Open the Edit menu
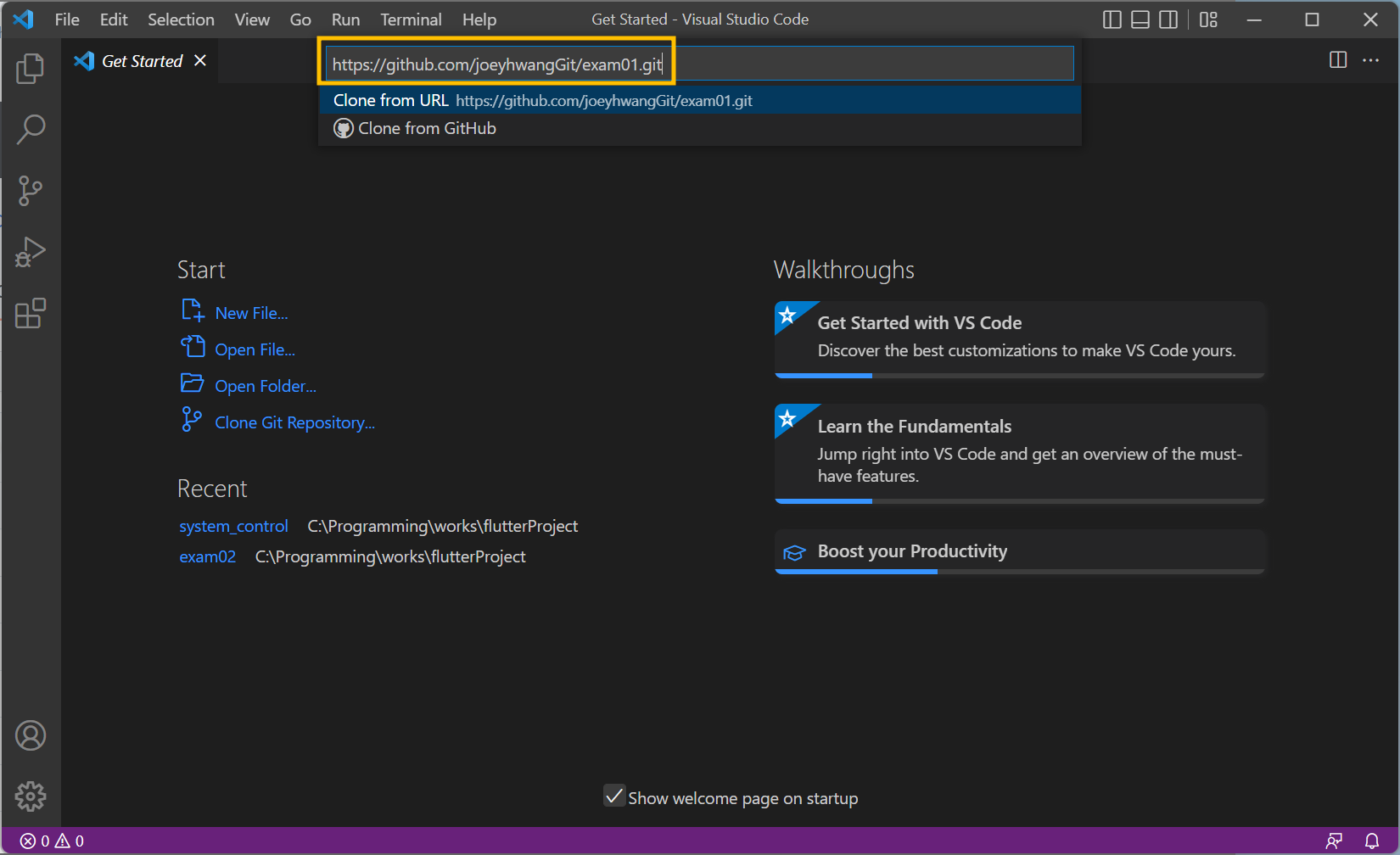 pos(114,20)
